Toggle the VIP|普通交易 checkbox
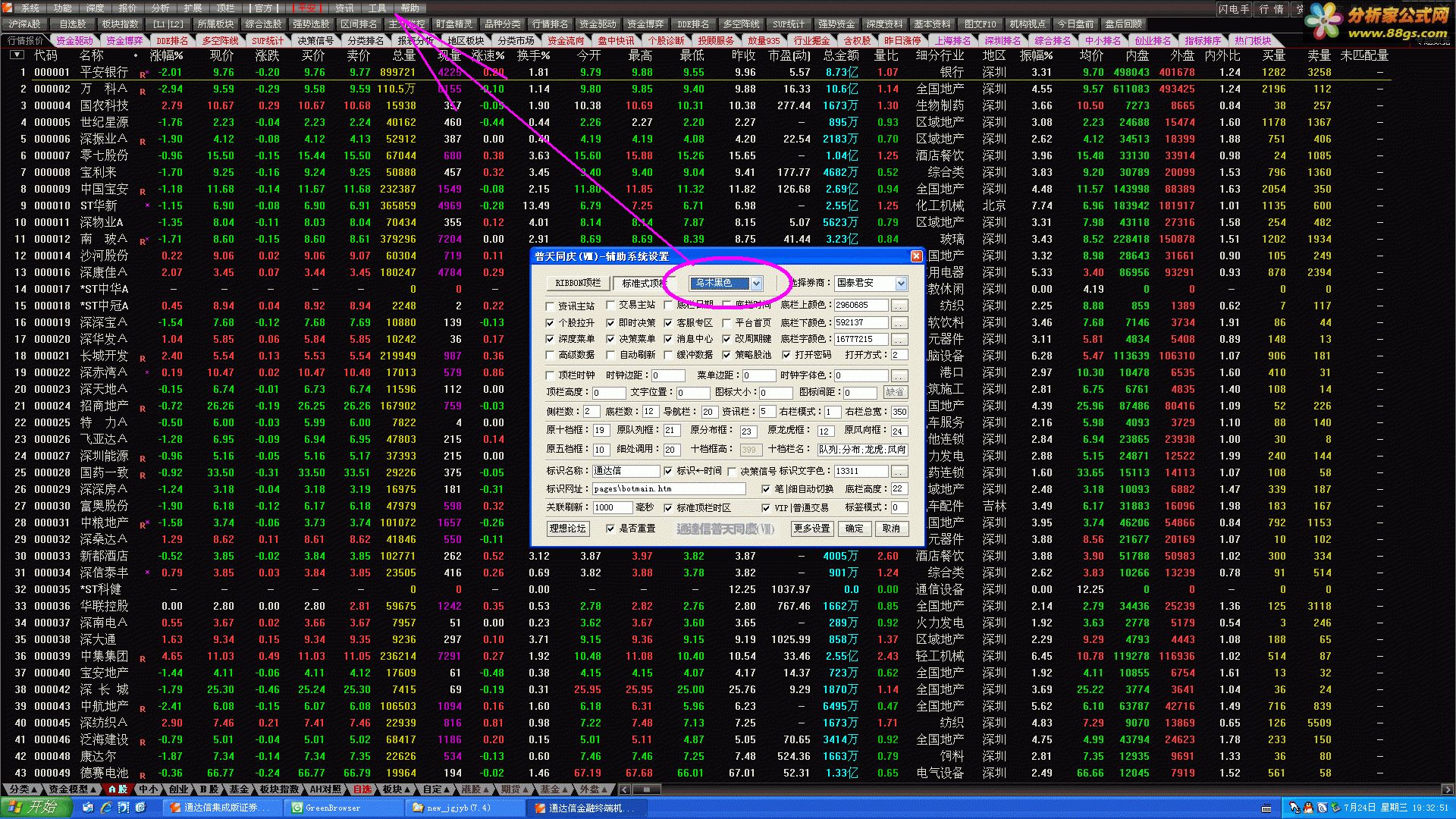The height and width of the screenshot is (819, 1456). pyautogui.click(x=766, y=508)
